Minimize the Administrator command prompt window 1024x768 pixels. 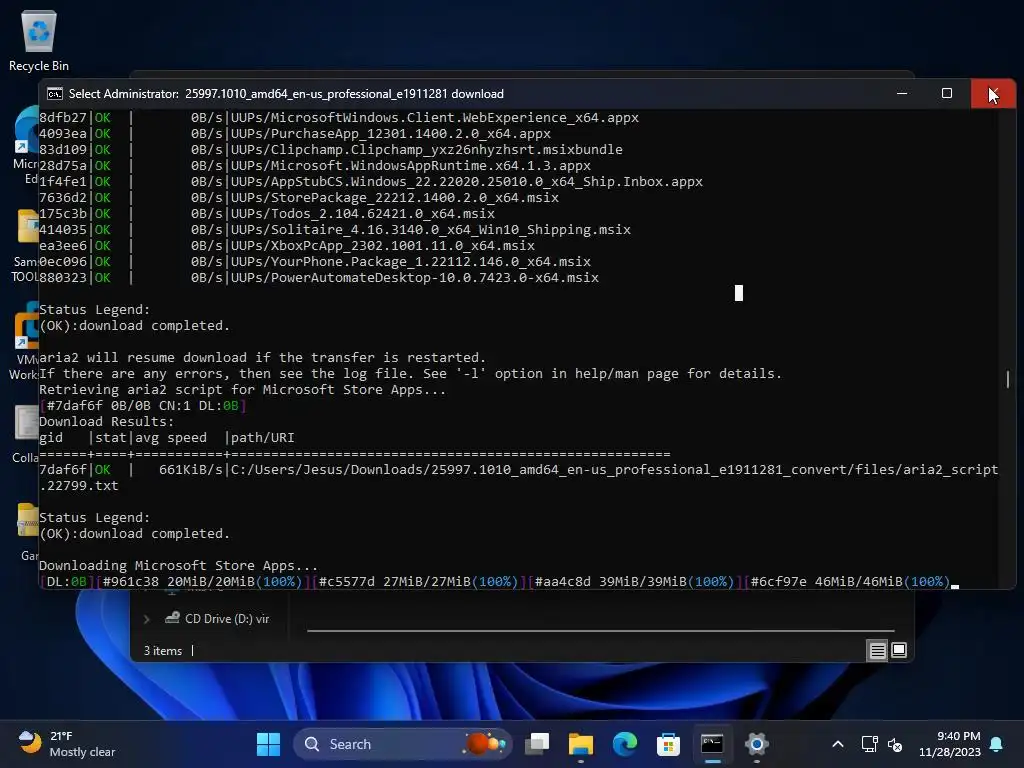[x=902, y=93]
